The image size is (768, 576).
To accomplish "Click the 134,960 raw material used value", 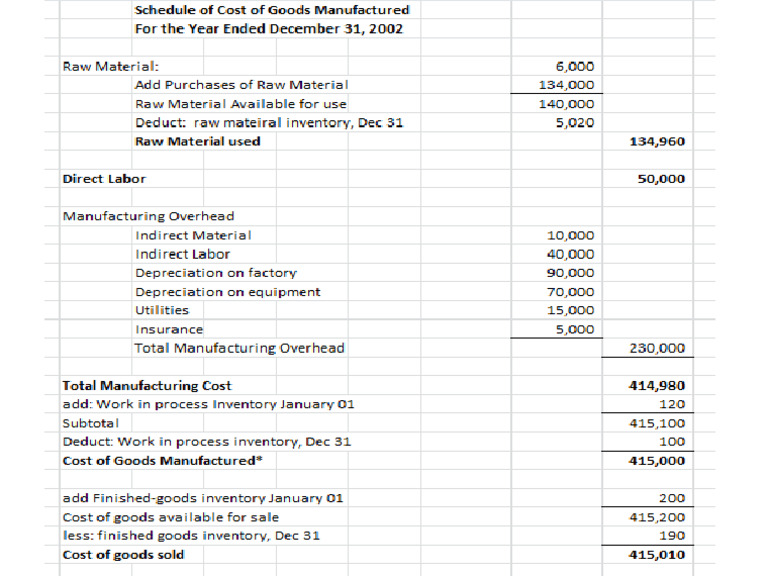I will point(657,142).
